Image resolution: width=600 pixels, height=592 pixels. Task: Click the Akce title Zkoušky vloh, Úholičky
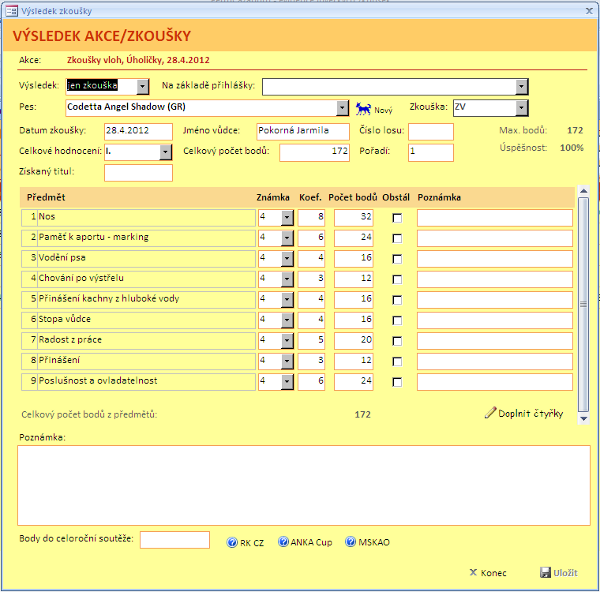point(138,60)
